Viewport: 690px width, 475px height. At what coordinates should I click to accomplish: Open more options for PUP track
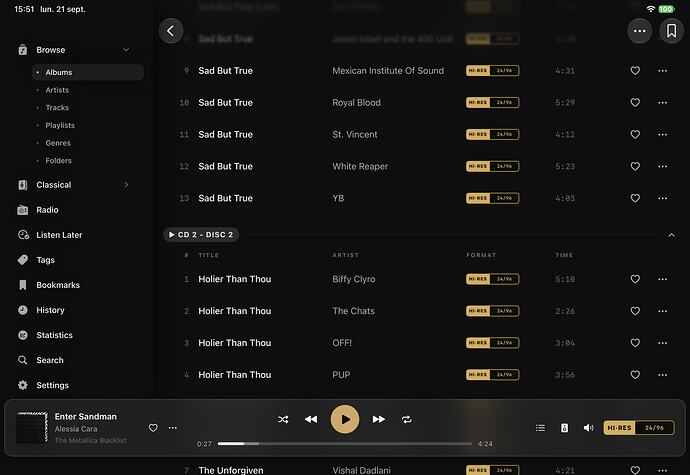[x=662, y=375]
